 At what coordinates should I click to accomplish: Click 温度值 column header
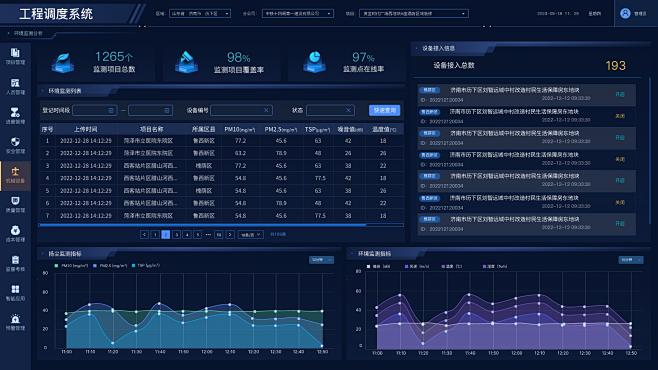(384, 129)
